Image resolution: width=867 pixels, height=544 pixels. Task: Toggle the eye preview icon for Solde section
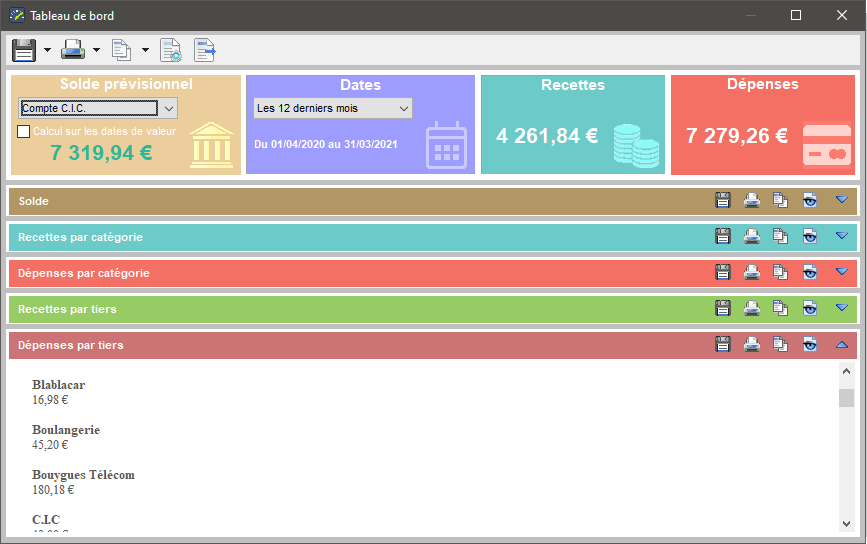(810, 201)
